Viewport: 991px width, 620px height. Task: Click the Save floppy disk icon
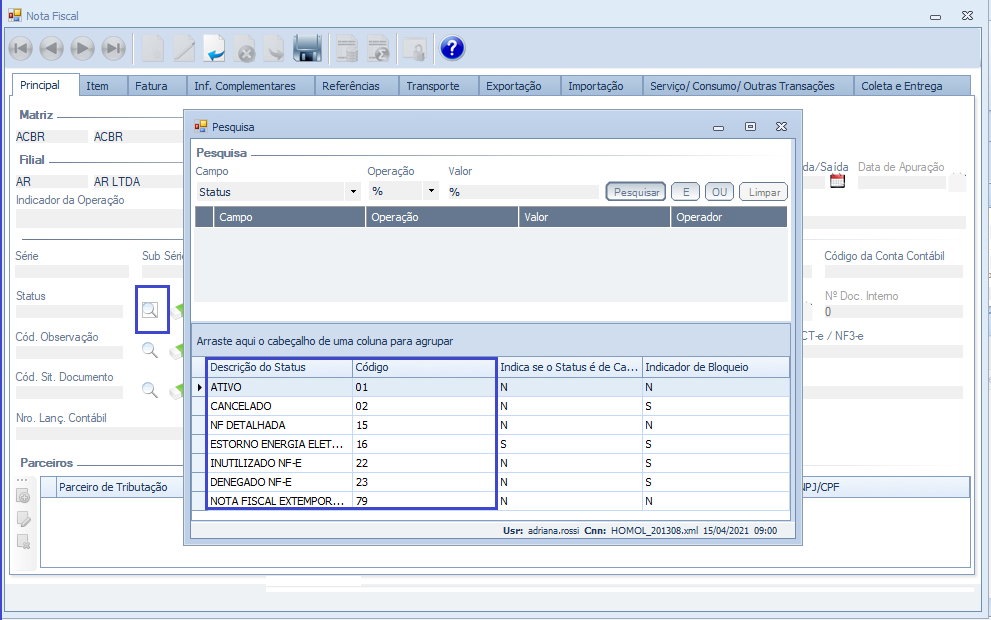tap(307, 48)
